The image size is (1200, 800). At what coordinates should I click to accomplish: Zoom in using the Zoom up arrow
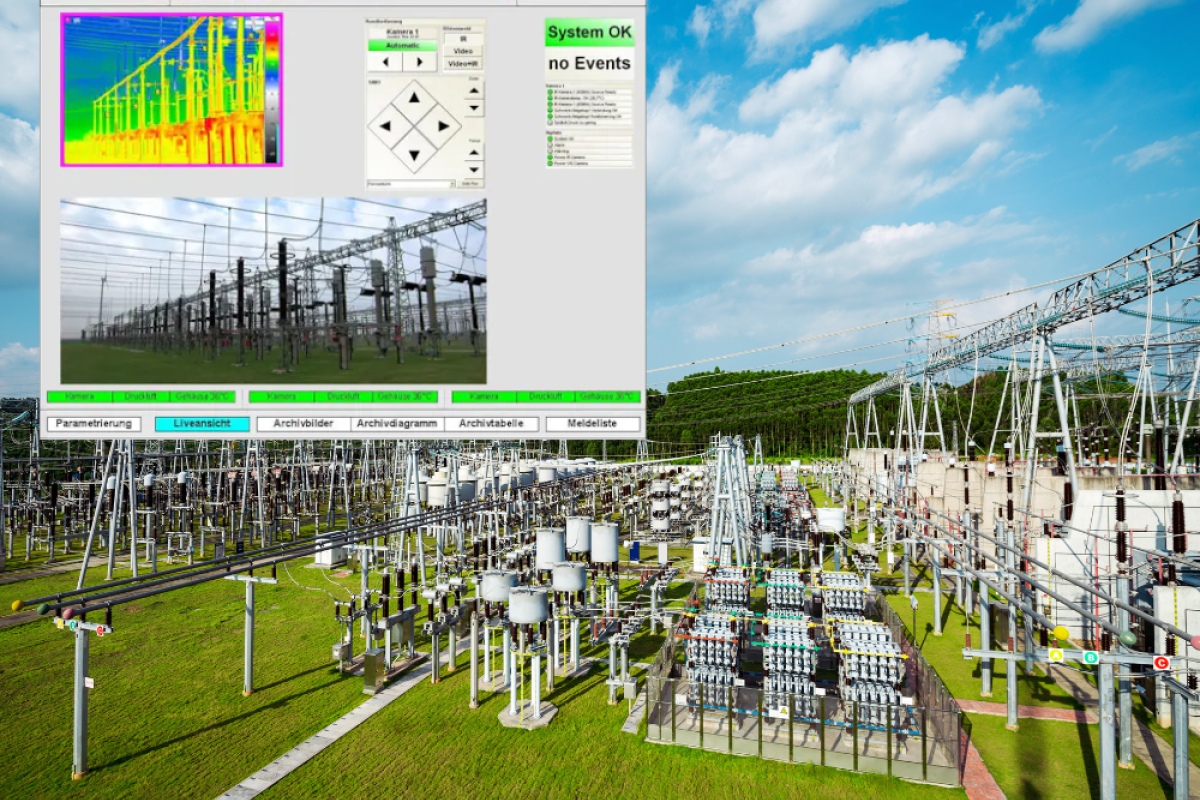tap(472, 92)
